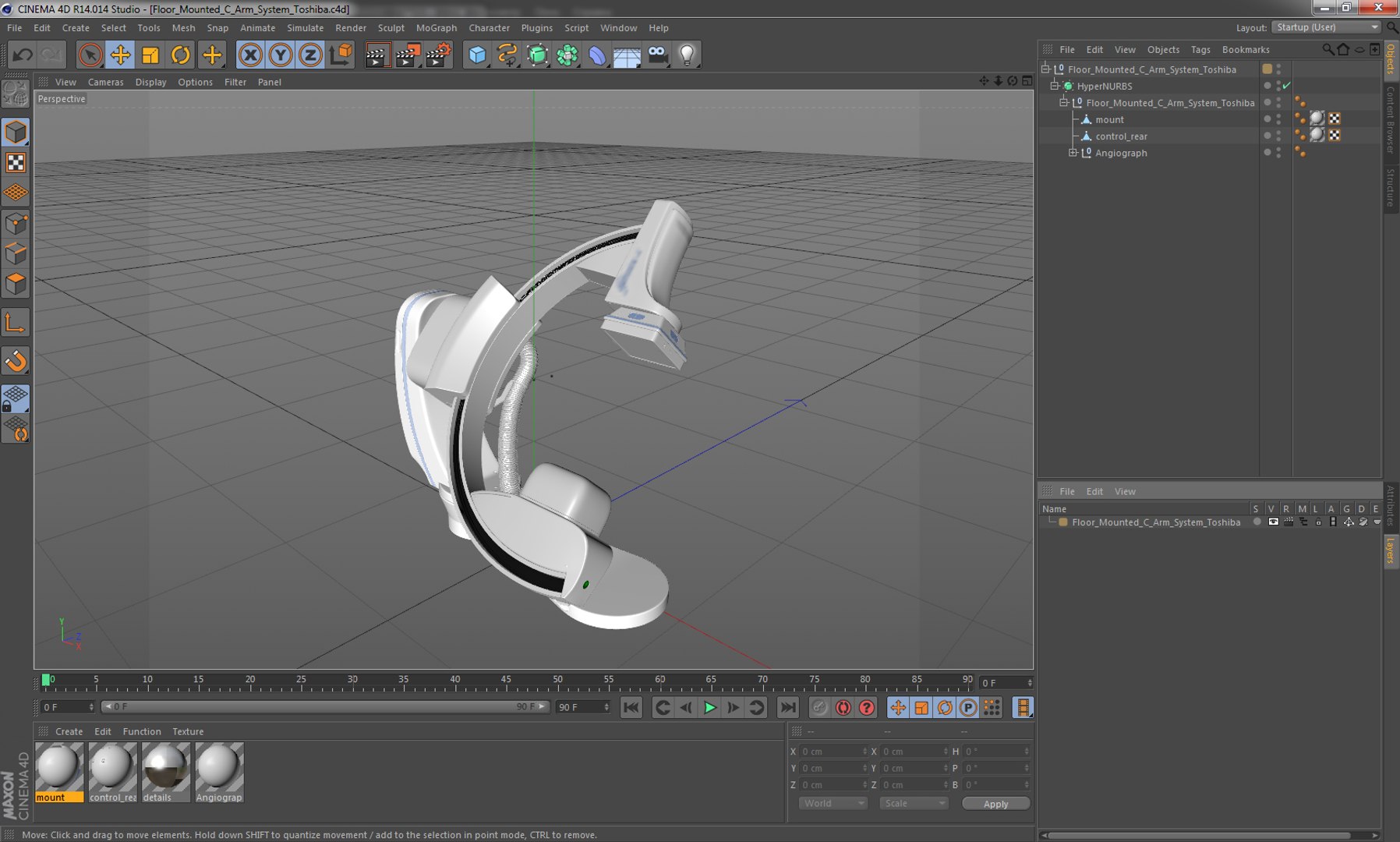
Task: Click root object layer color swatch
Action: click(1267, 69)
